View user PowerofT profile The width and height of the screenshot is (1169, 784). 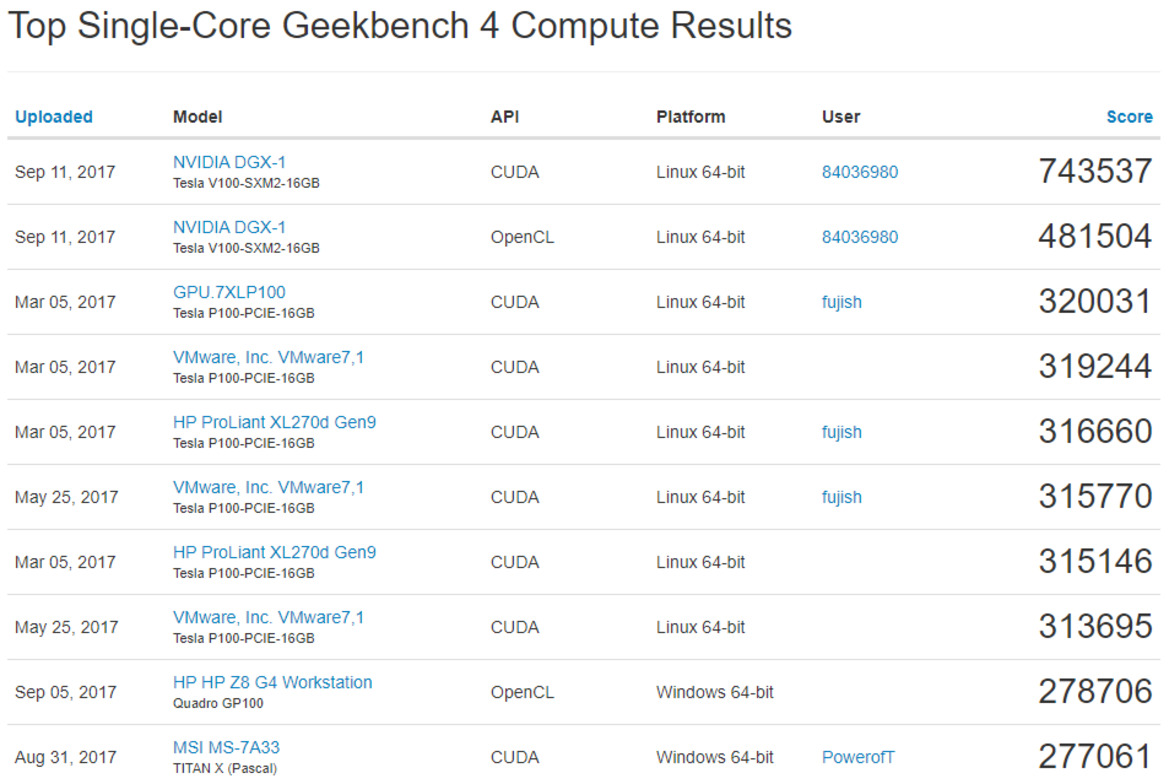[x=857, y=757]
